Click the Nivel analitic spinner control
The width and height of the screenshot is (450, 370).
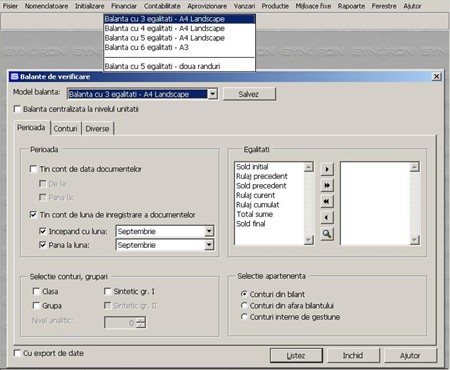point(141,322)
